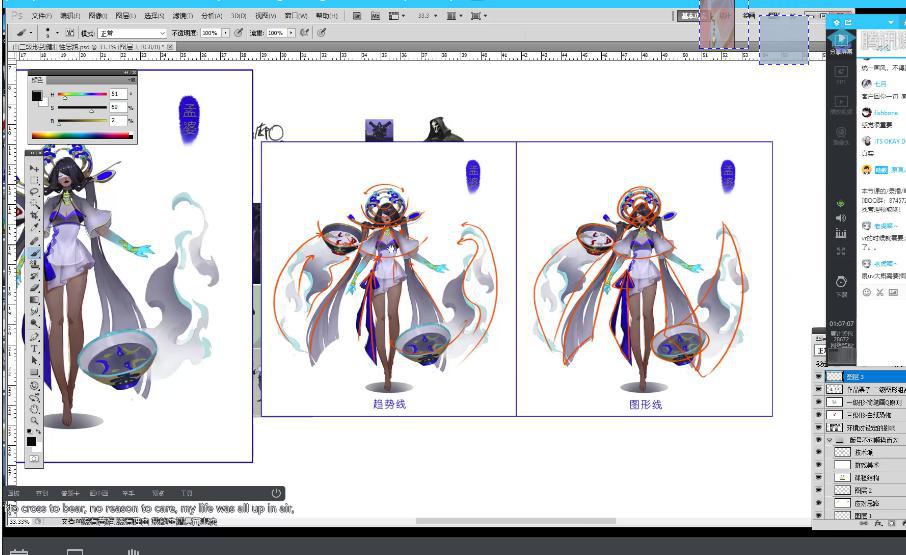Select the Move tool in the toolbox
906x555 pixels.
tap(34, 168)
